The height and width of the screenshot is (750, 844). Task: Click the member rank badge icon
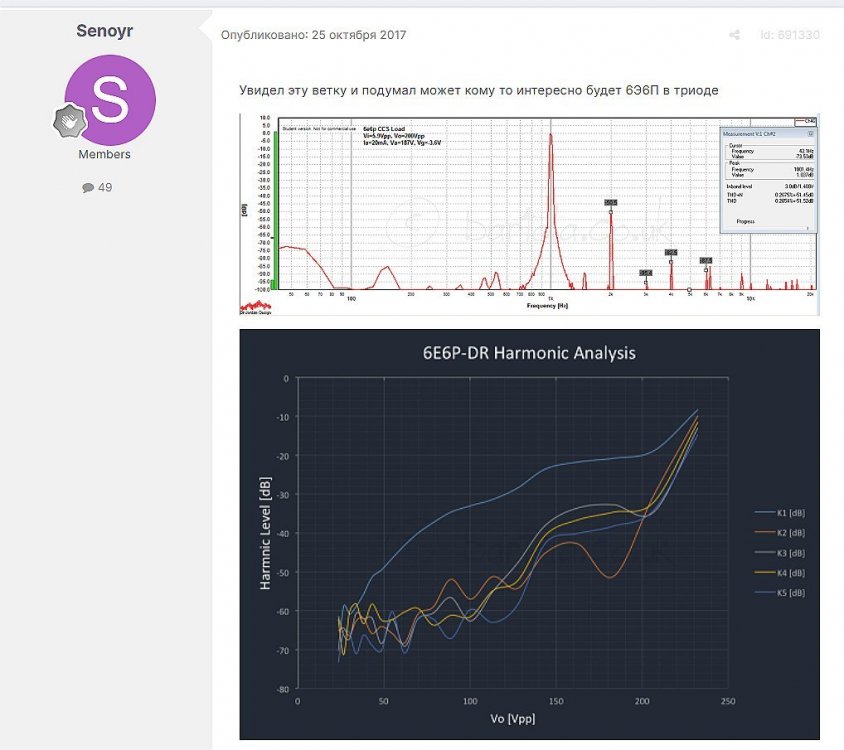click(70, 121)
